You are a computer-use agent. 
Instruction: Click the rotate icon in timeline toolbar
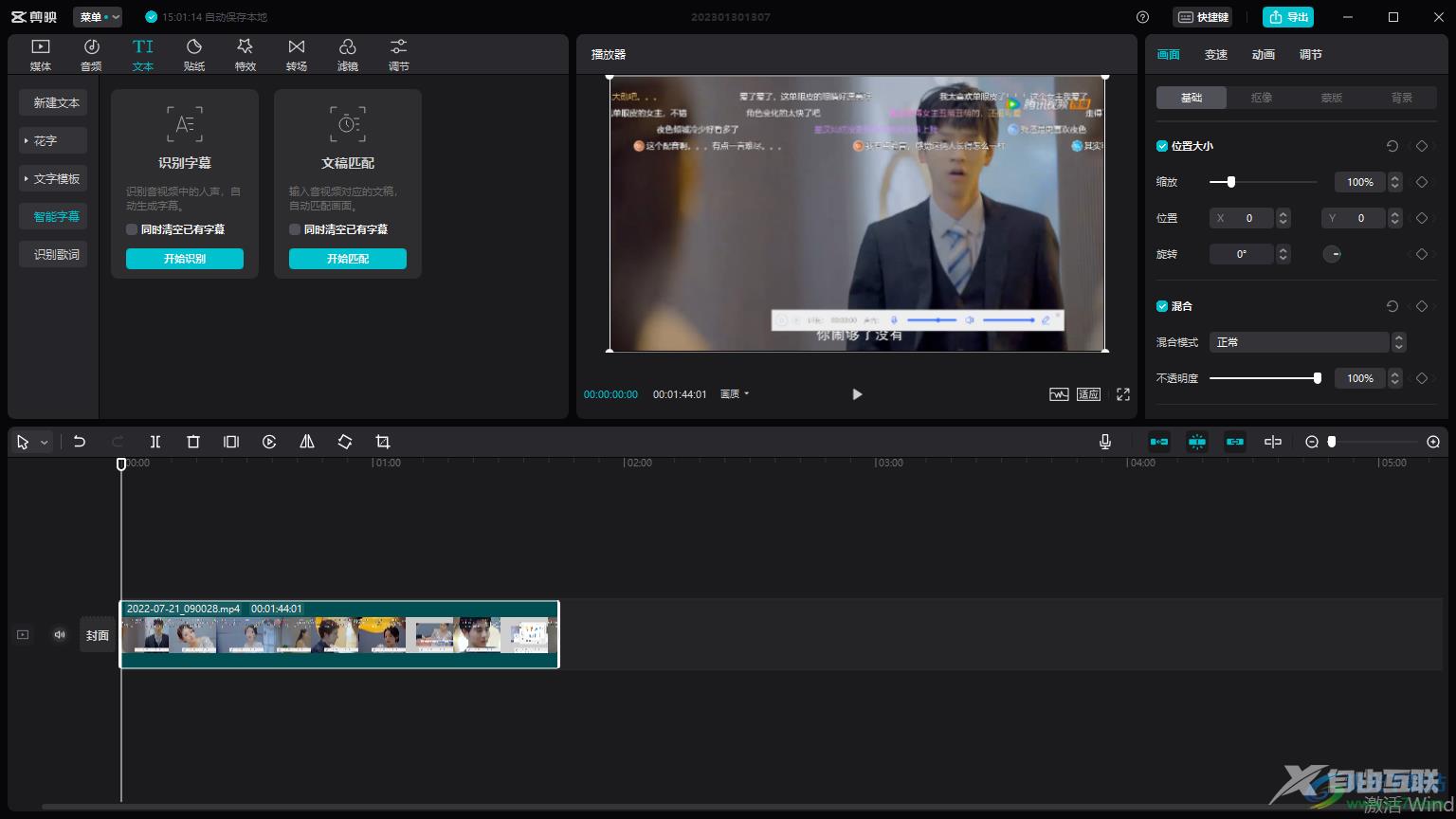pos(345,442)
